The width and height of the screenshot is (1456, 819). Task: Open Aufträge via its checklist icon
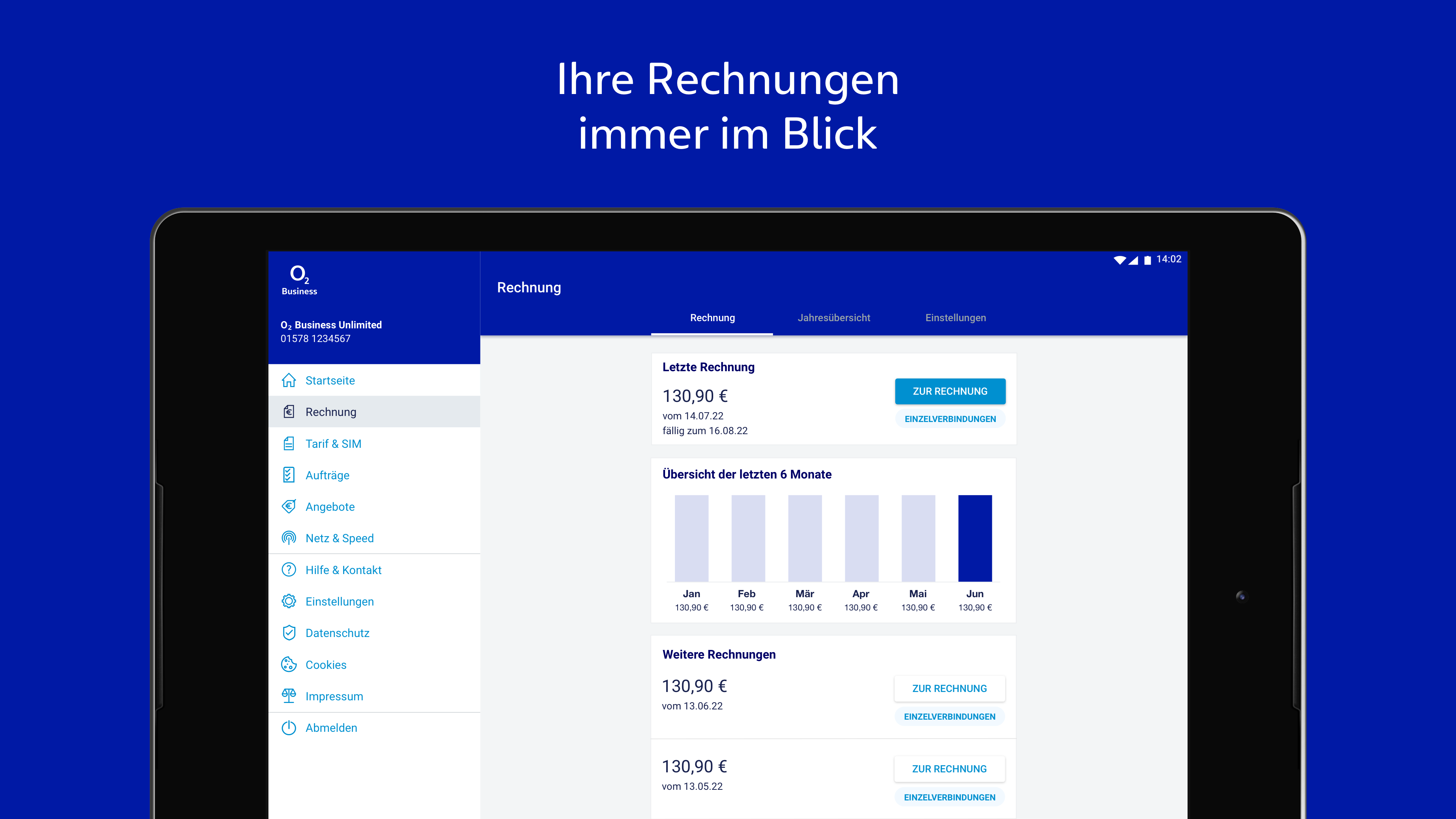pyautogui.click(x=289, y=475)
